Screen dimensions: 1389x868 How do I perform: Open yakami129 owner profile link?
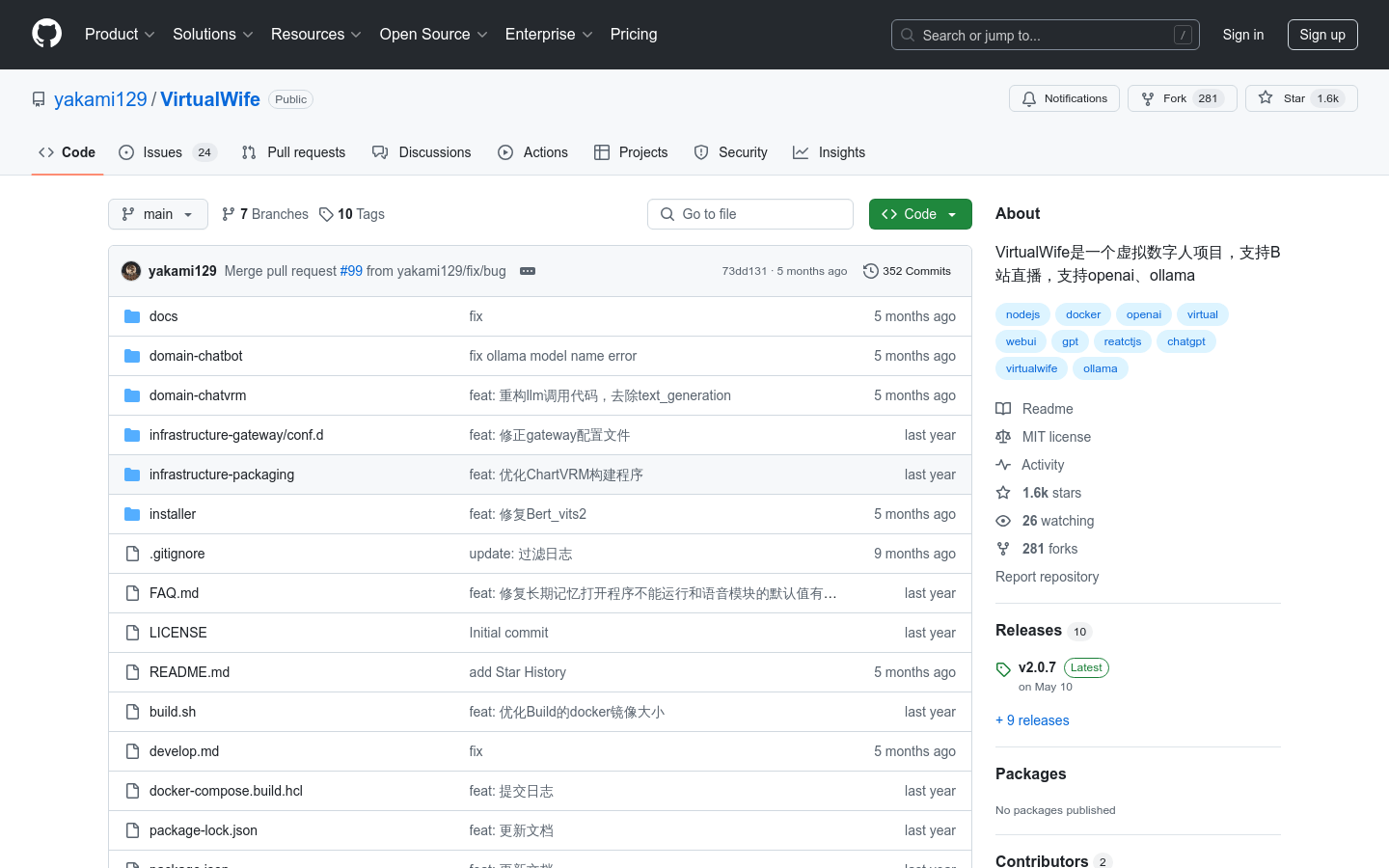[x=100, y=99]
